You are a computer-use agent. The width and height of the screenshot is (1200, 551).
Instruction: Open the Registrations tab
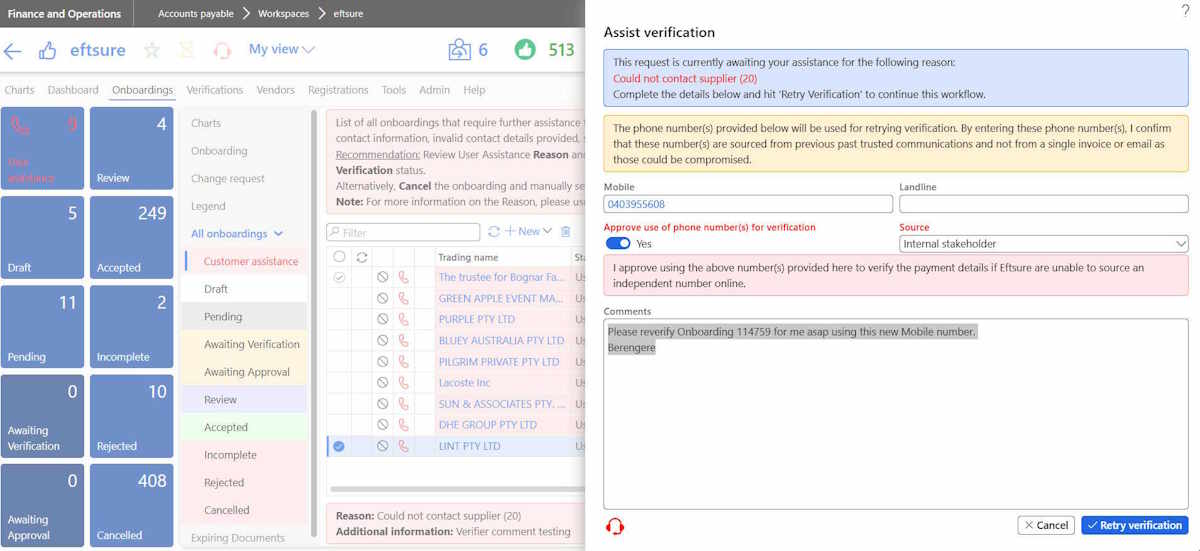click(338, 90)
